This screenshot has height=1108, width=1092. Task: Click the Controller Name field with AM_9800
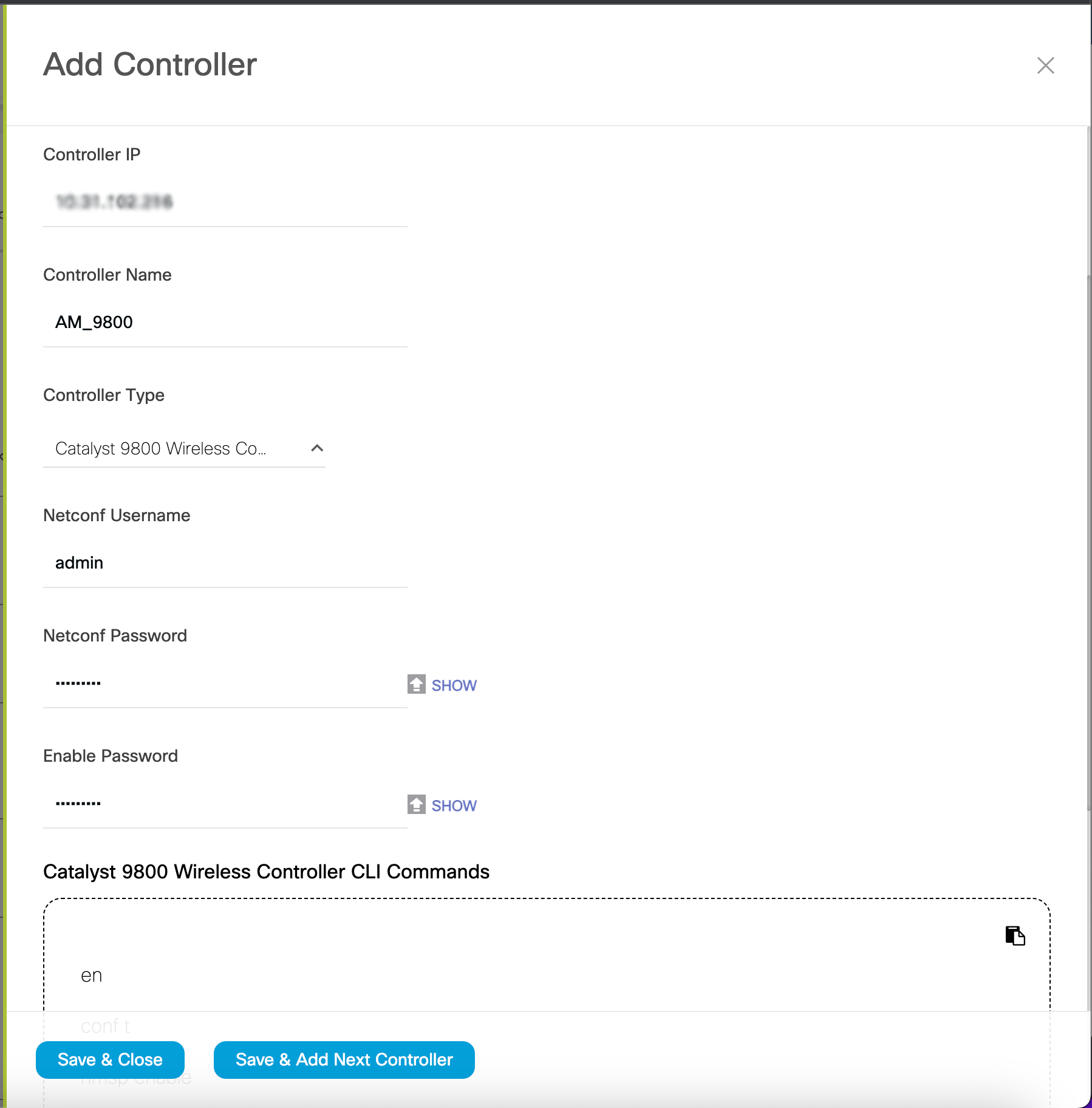tap(225, 322)
